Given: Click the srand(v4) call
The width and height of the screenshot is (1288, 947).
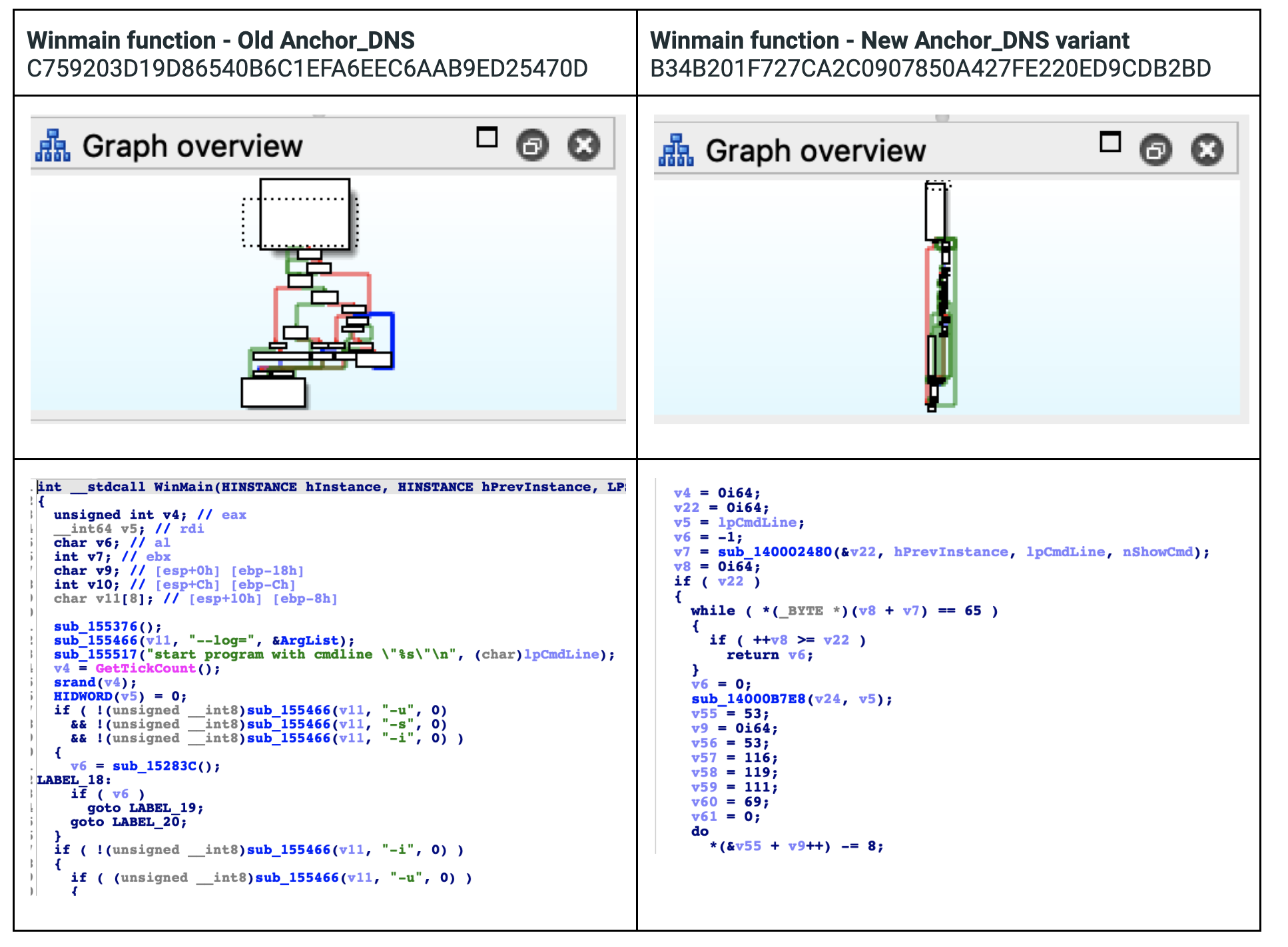Looking at the screenshot, I should click(x=95, y=683).
